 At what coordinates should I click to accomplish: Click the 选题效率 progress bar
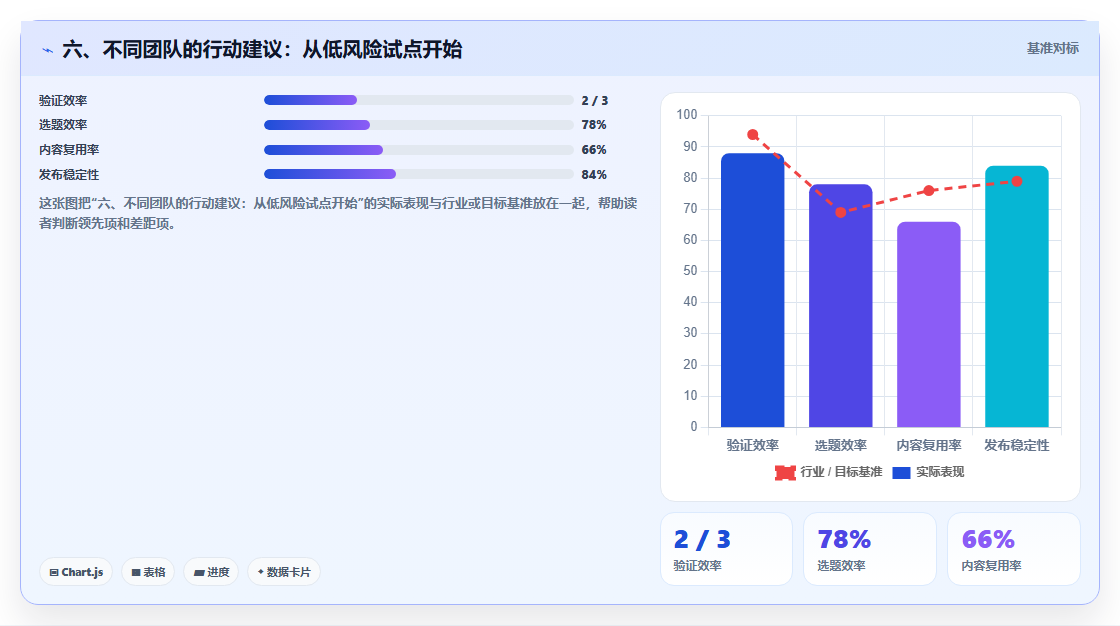click(x=419, y=125)
